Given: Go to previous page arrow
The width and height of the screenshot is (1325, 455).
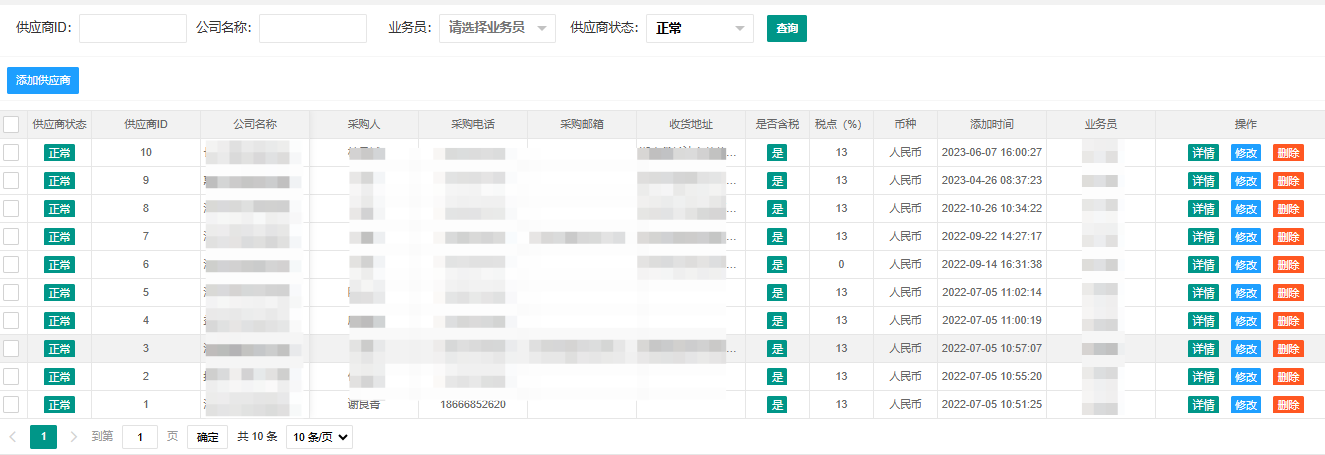Looking at the screenshot, I should [x=13, y=437].
